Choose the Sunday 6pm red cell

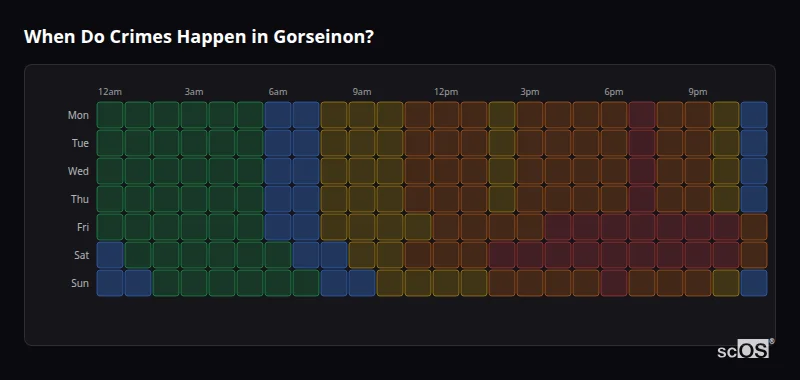[x=614, y=283]
